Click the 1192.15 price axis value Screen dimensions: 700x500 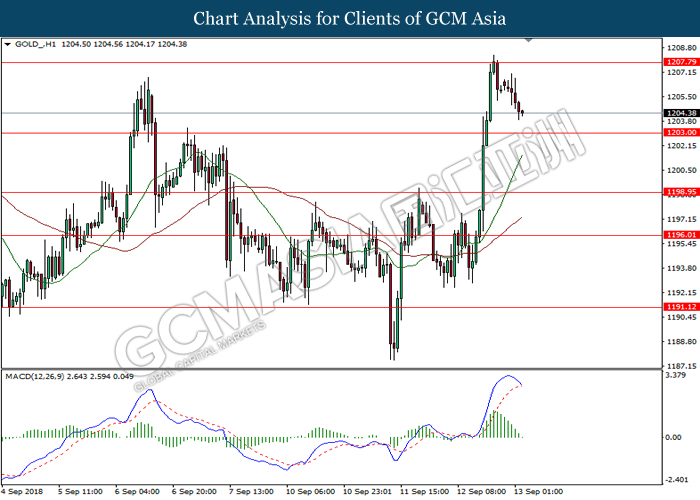click(681, 293)
